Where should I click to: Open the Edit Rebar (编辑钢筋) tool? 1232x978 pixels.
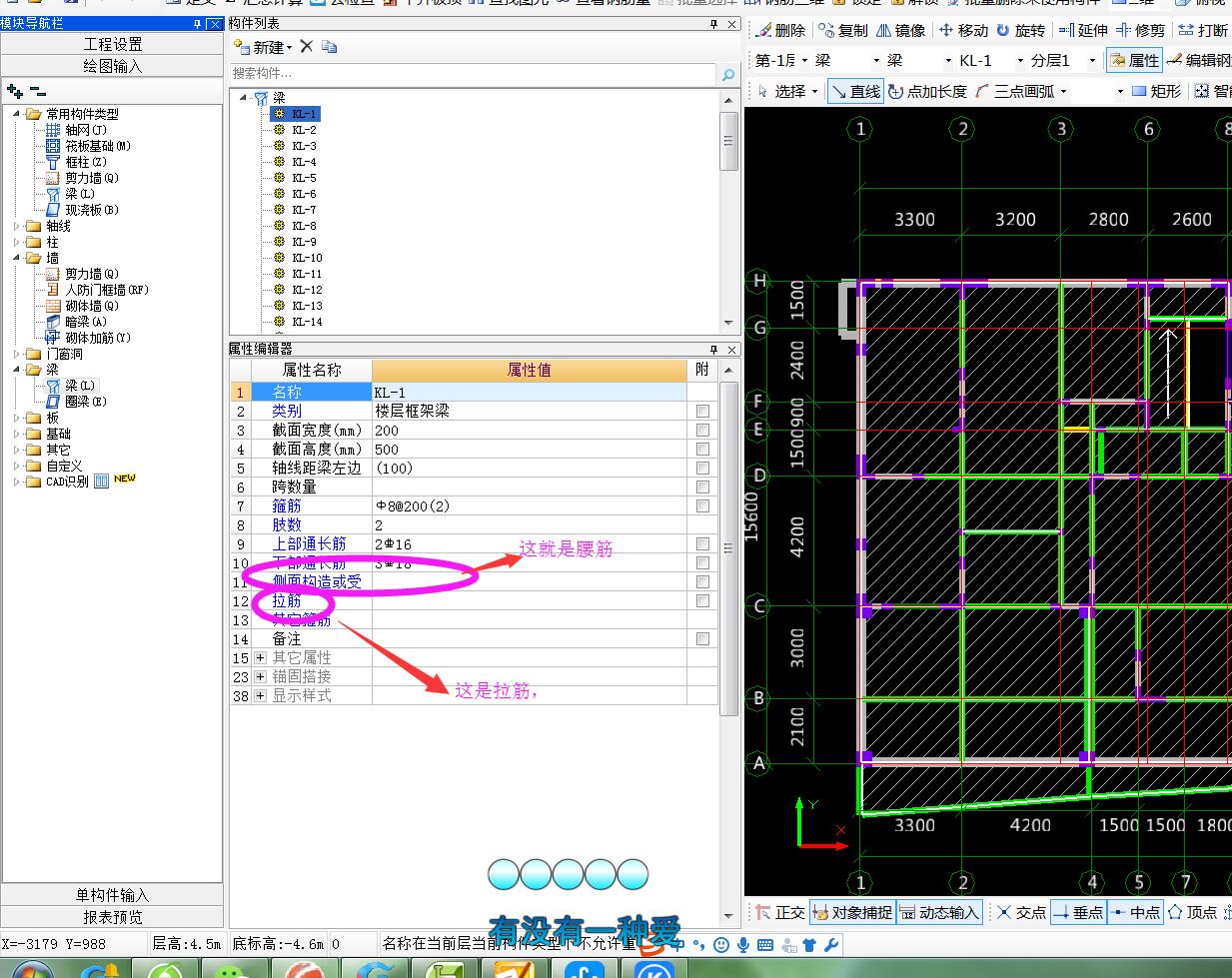pos(1200,61)
